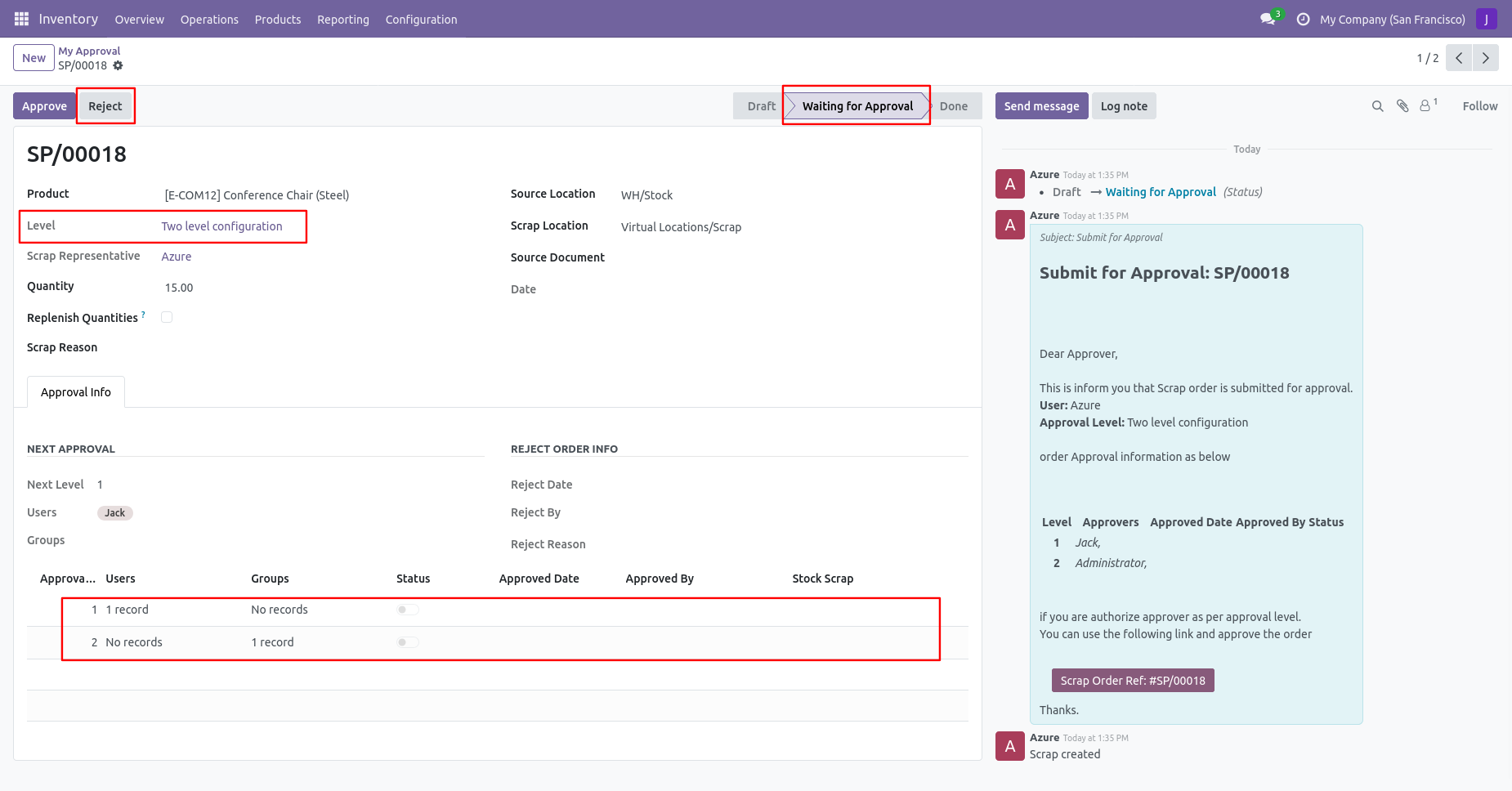Open the Two level configuration link
The height and width of the screenshot is (791, 1512).
pyautogui.click(x=221, y=226)
